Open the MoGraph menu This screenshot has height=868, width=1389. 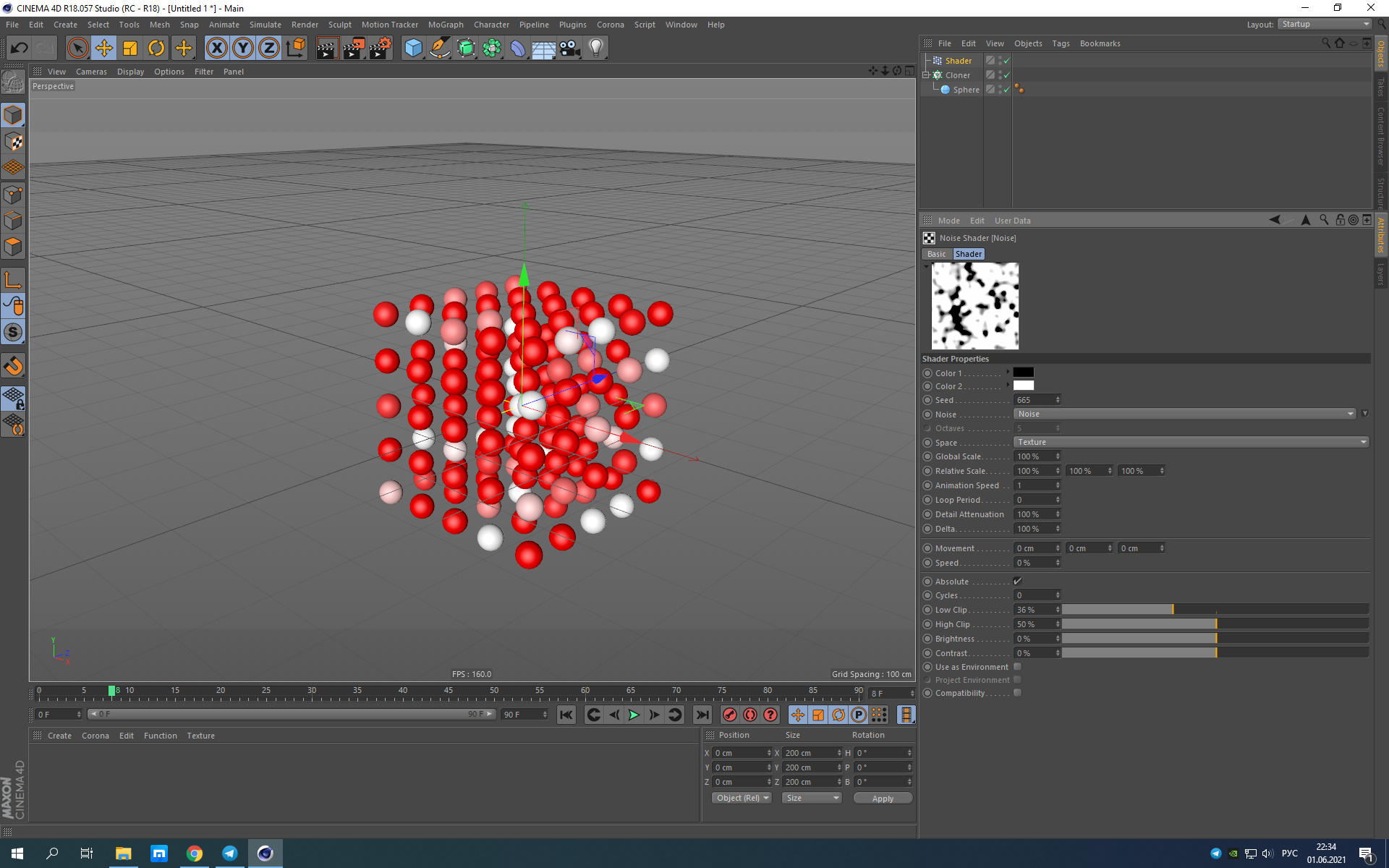click(446, 25)
